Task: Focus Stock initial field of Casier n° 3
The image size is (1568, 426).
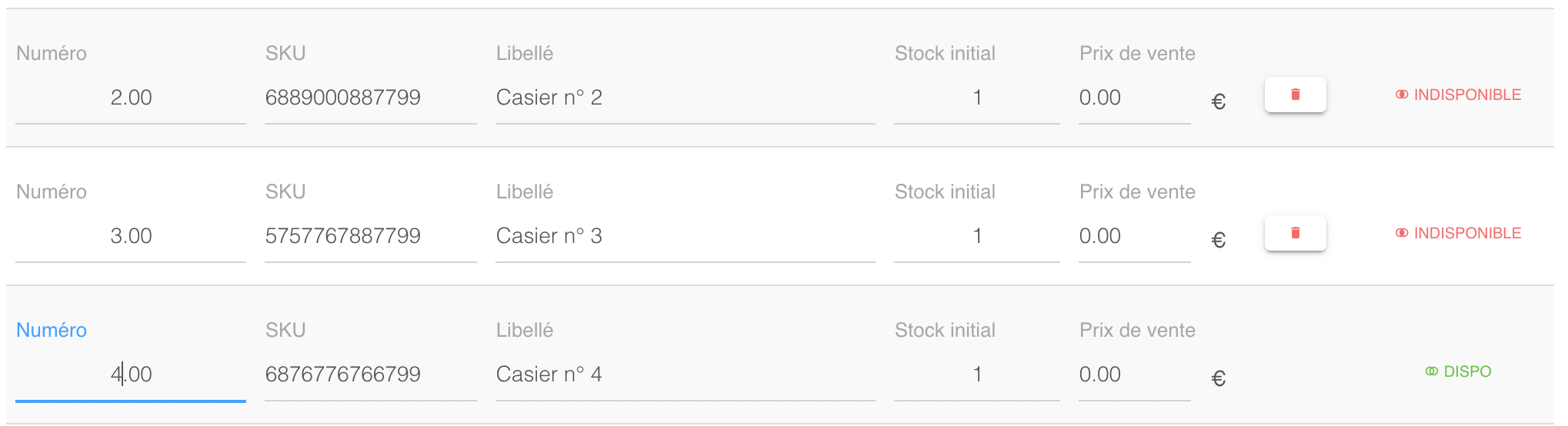Action: click(x=976, y=236)
